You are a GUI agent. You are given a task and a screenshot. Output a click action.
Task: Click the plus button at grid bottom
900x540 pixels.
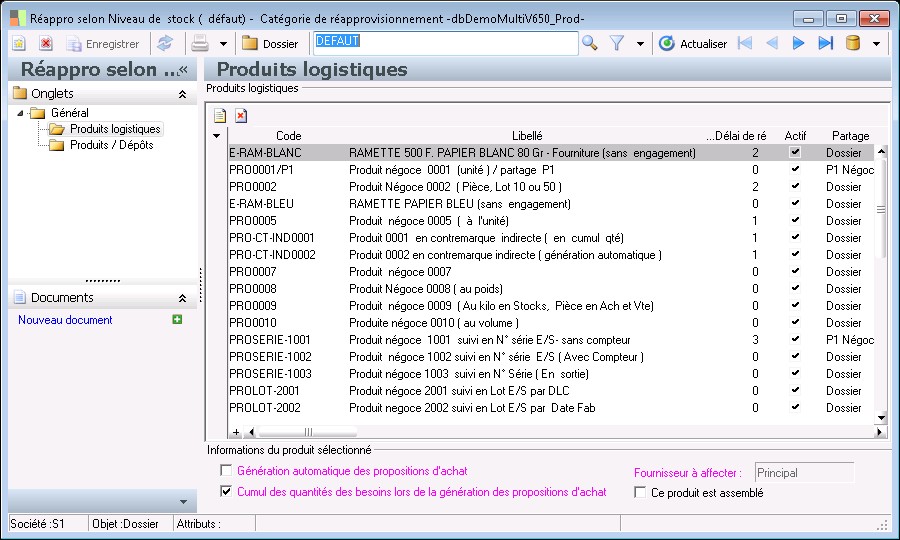[x=236, y=432]
